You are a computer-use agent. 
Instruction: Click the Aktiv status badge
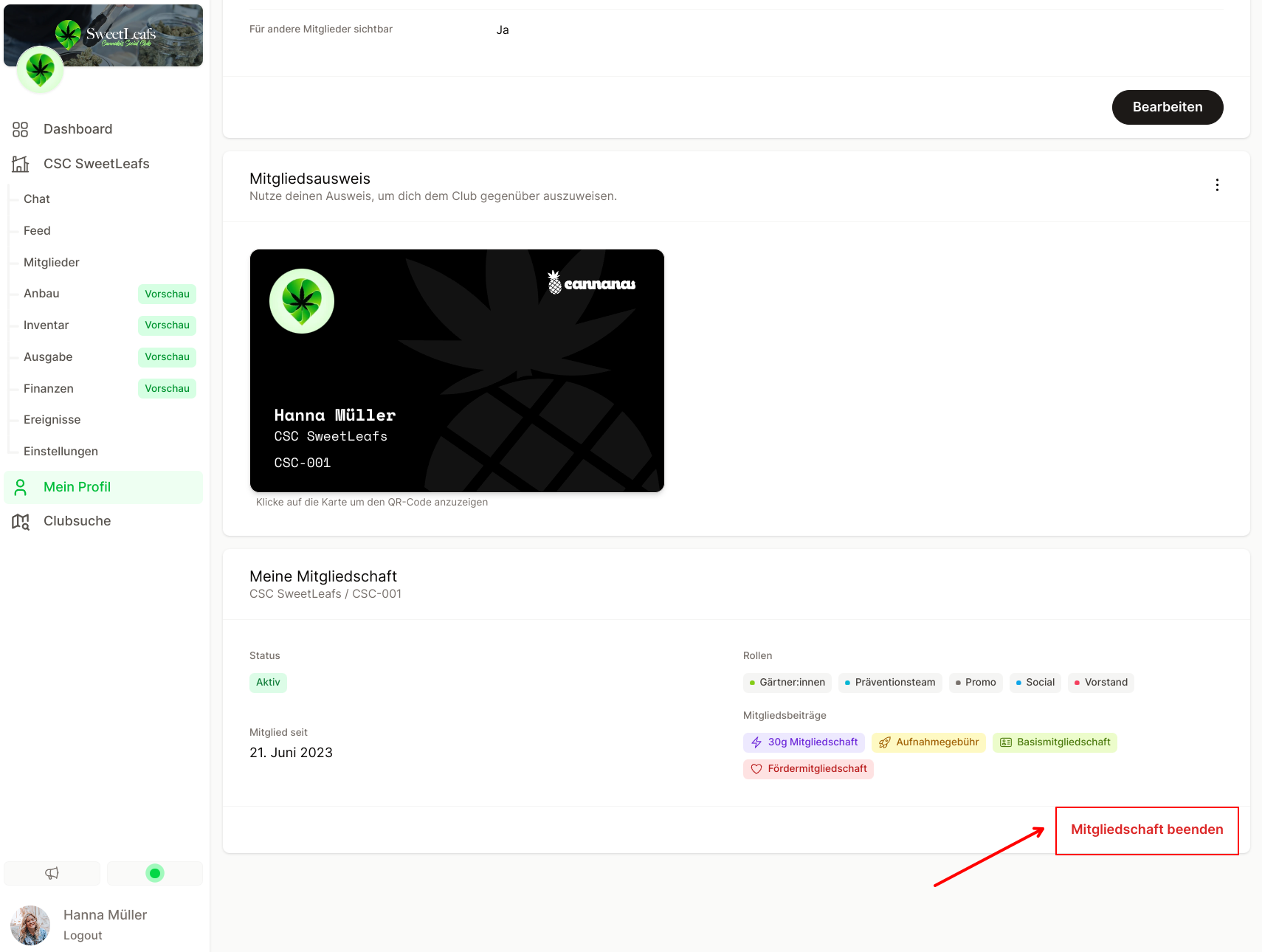(268, 683)
